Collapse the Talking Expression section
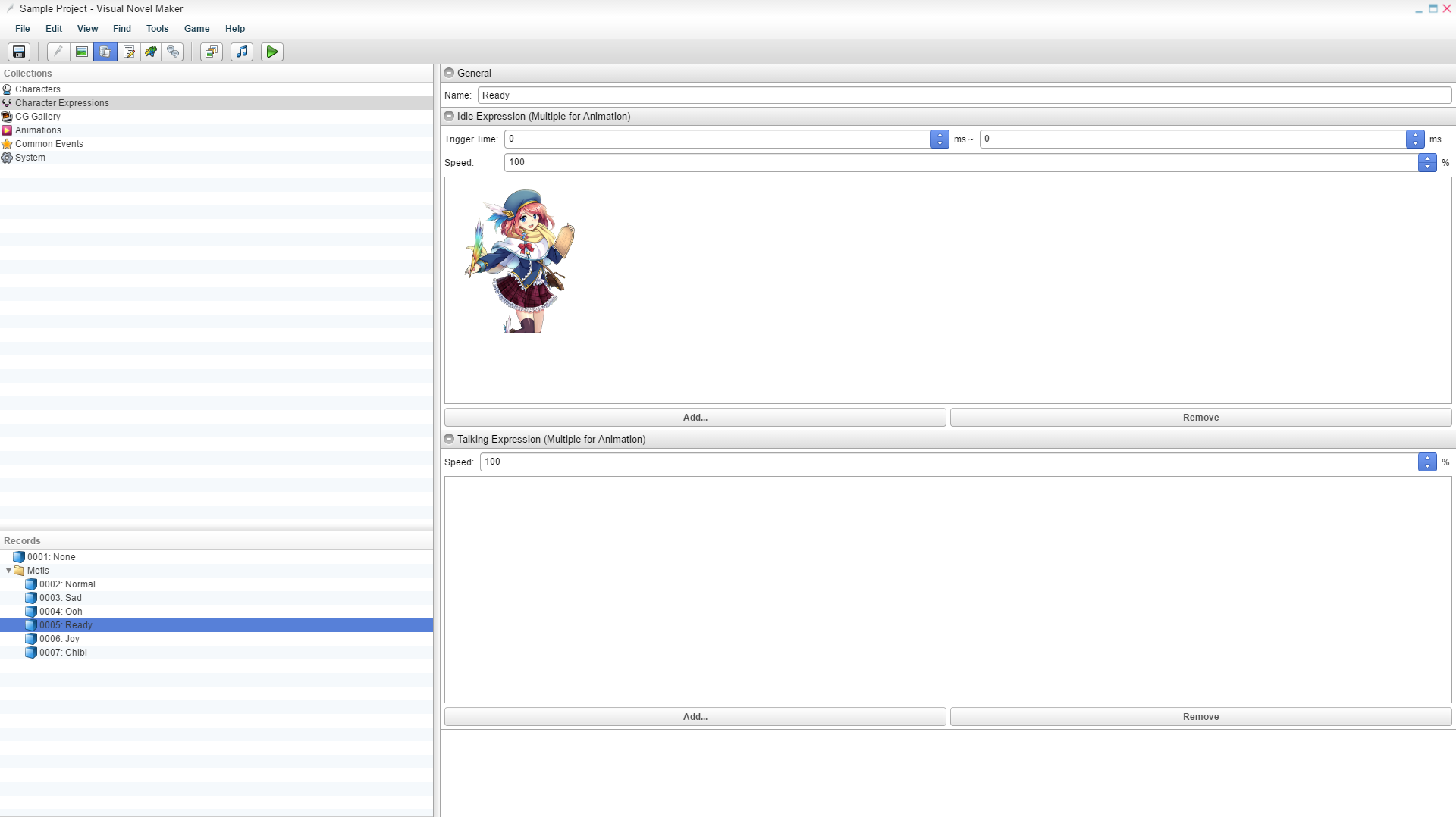 449,439
